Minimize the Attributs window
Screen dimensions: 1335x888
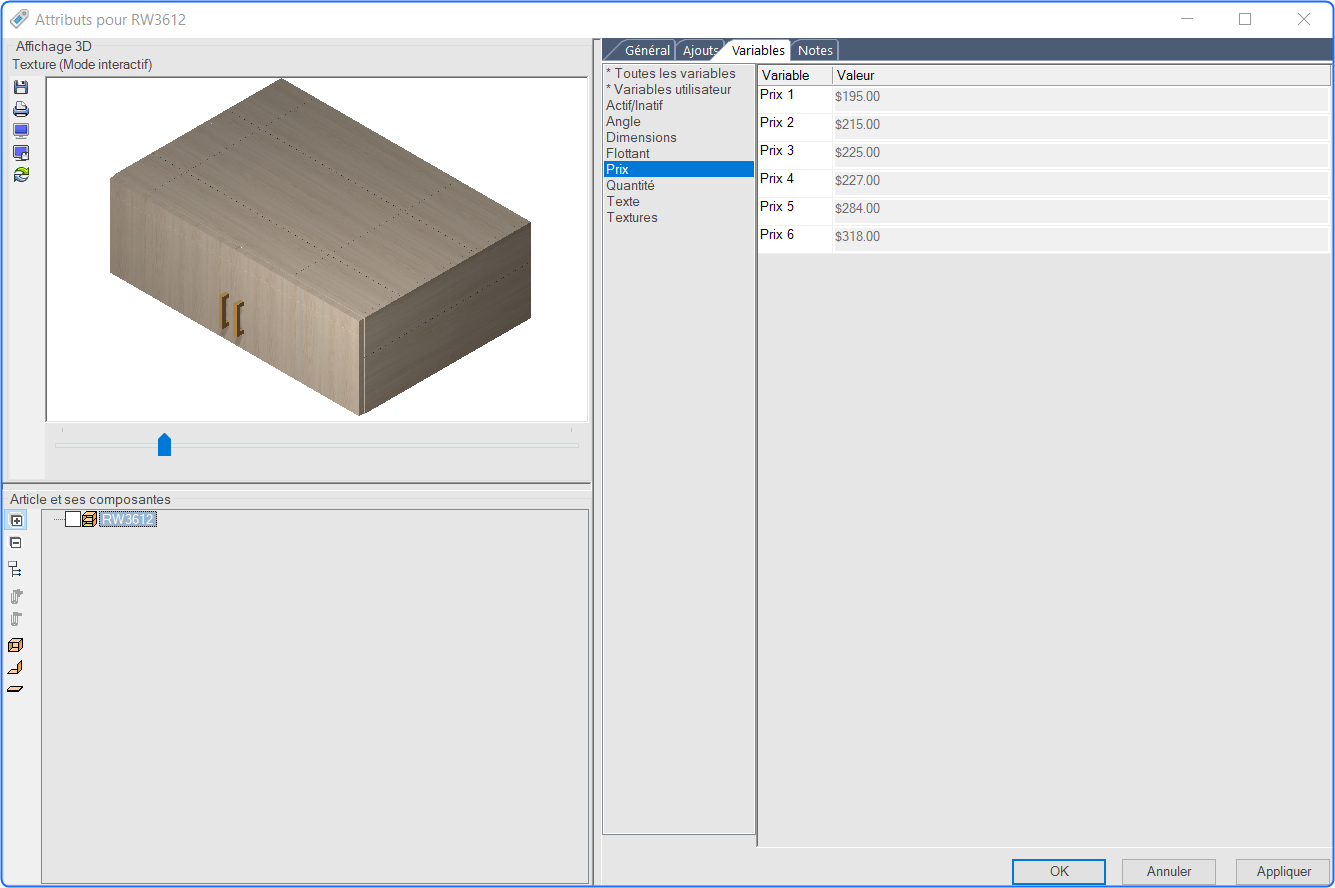1187,19
